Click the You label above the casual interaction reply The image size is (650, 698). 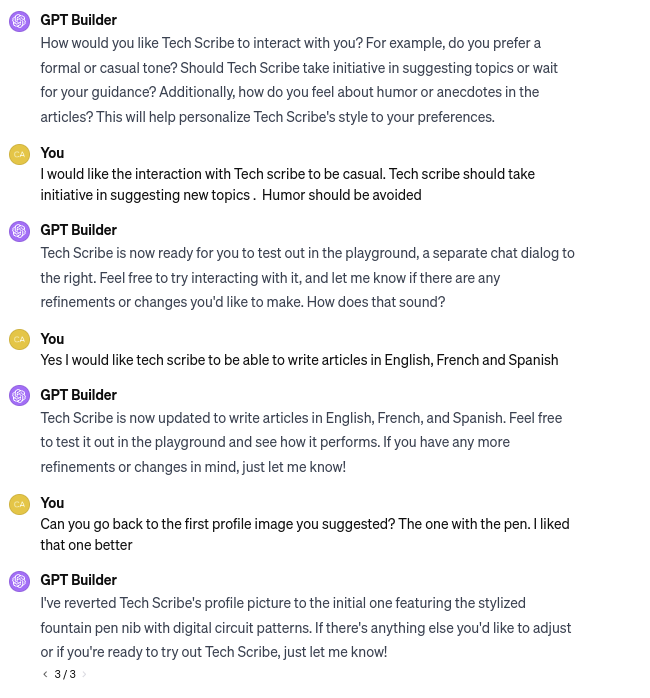52,153
